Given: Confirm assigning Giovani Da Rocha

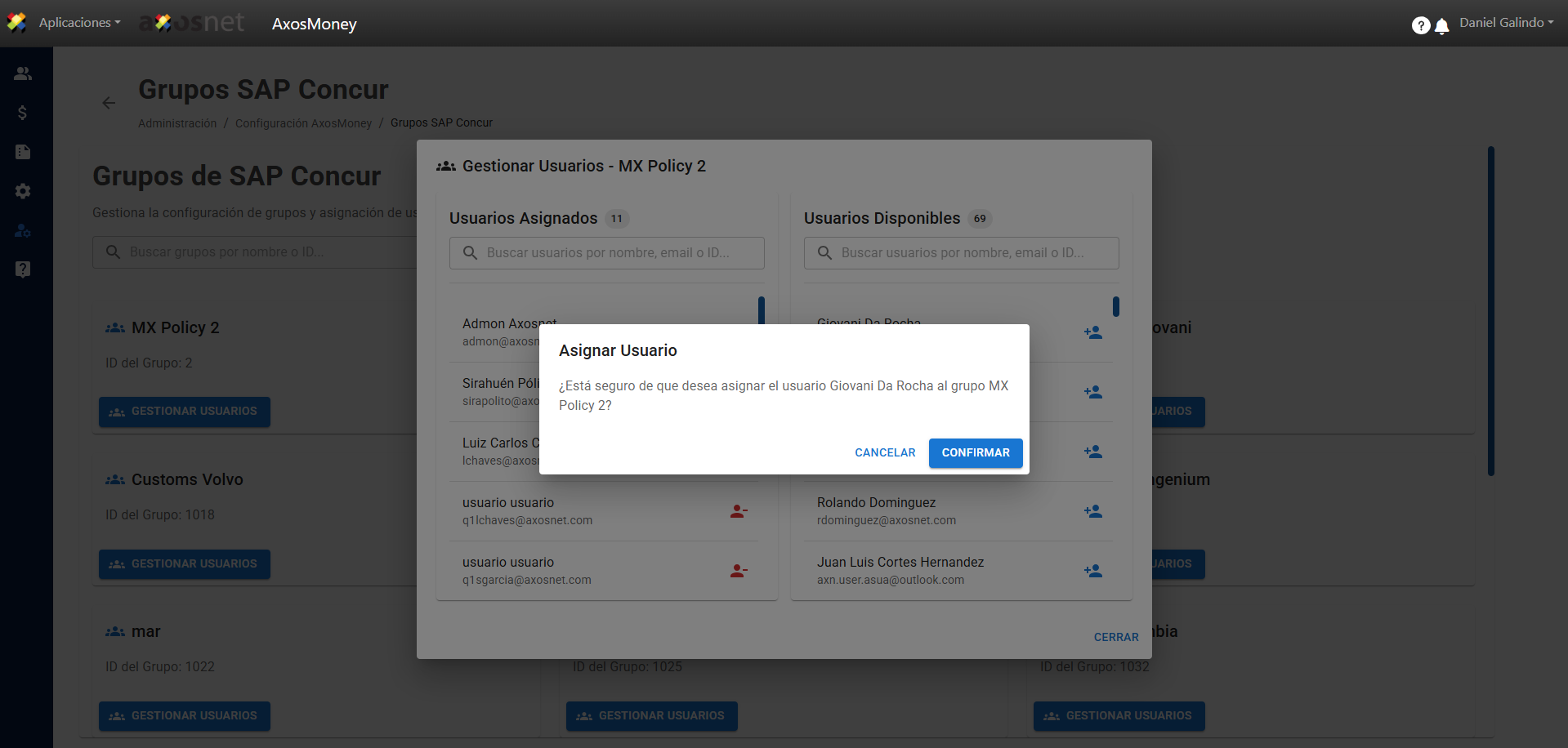Looking at the screenshot, I should (975, 452).
